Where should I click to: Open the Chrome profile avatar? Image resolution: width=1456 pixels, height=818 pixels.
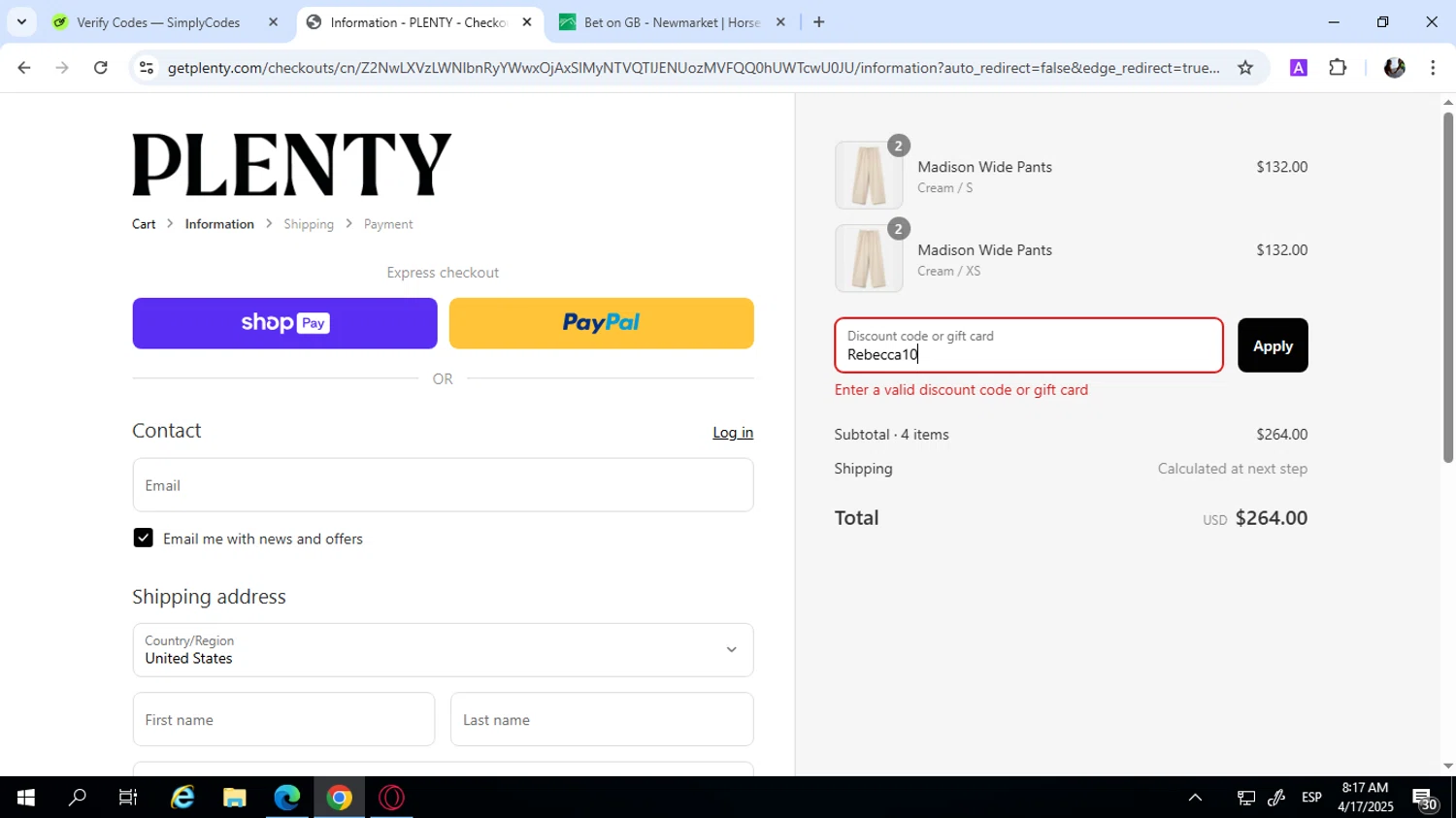pyautogui.click(x=1395, y=68)
